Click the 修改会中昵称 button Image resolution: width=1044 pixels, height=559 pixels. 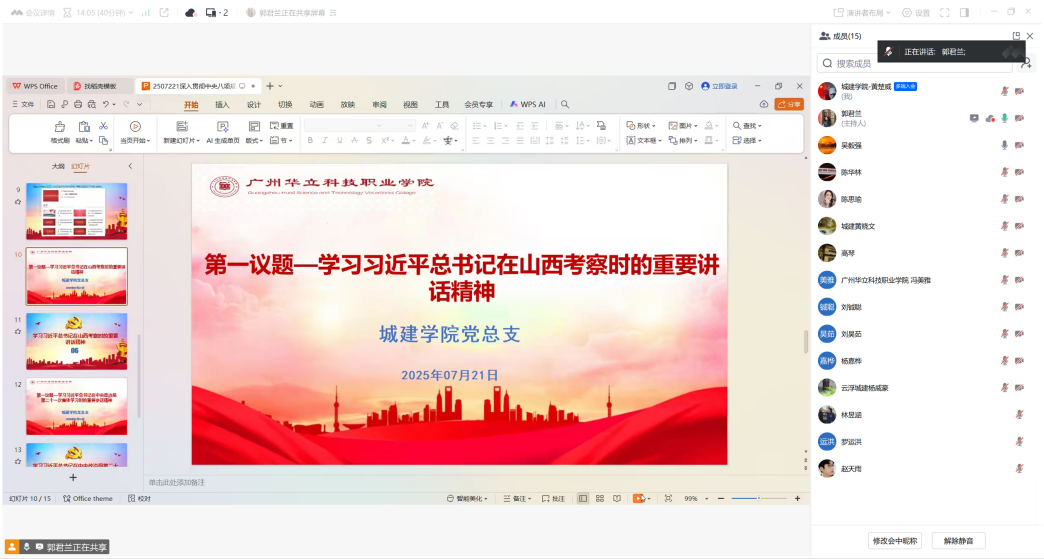pos(894,541)
